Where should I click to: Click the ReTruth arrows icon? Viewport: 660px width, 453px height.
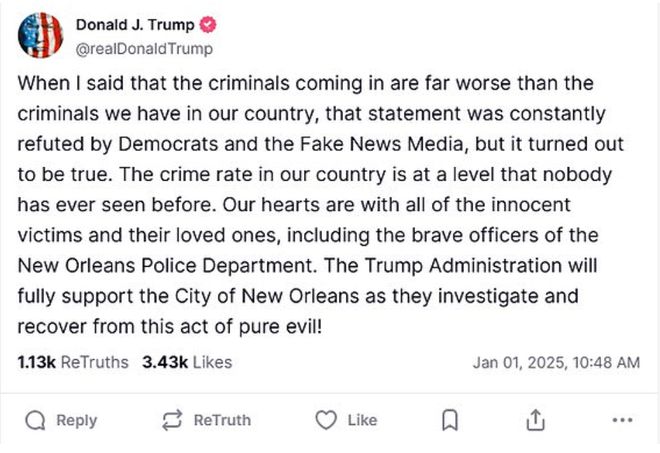pos(173,420)
